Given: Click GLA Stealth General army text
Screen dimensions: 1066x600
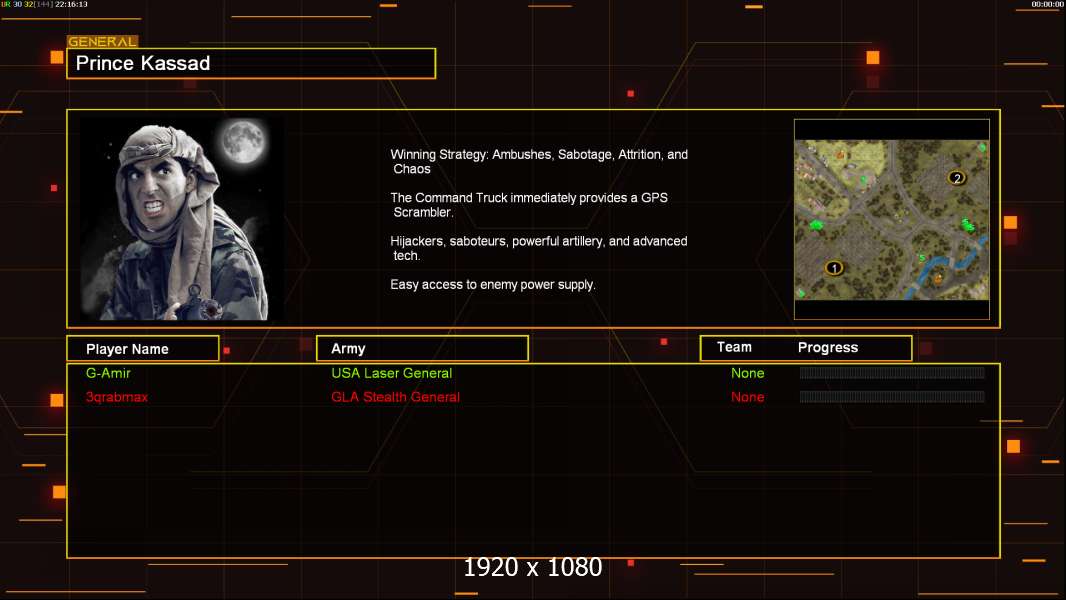Looking at the screenshot, I should pos(396,397).
